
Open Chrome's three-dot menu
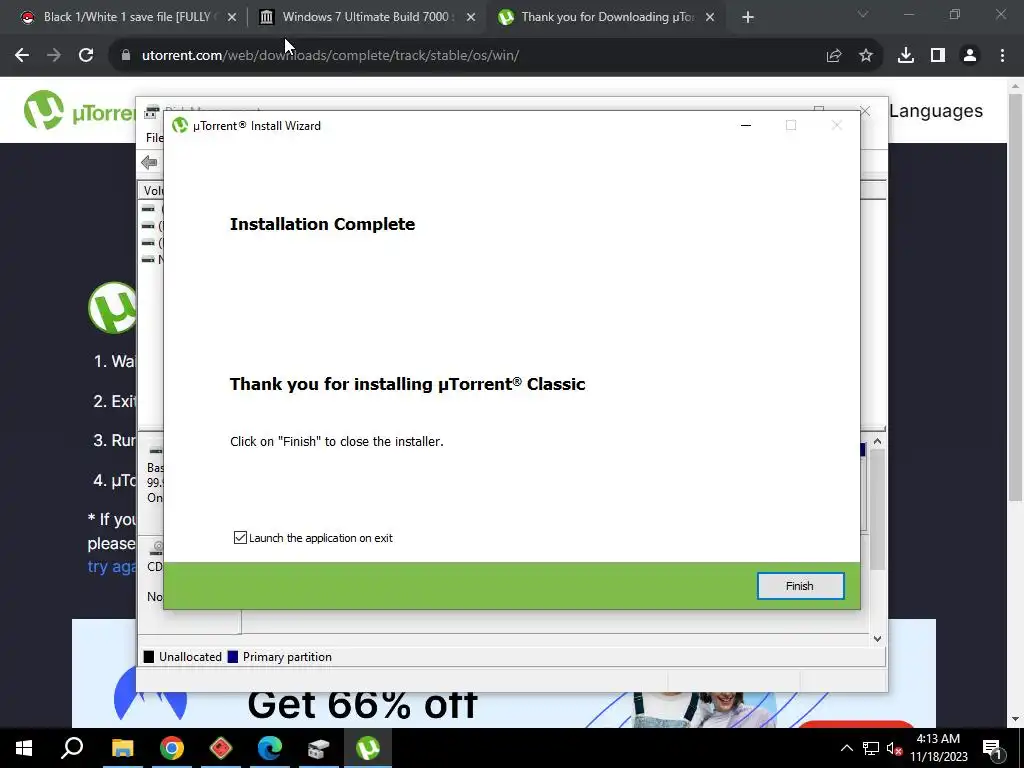[1002, 56]
